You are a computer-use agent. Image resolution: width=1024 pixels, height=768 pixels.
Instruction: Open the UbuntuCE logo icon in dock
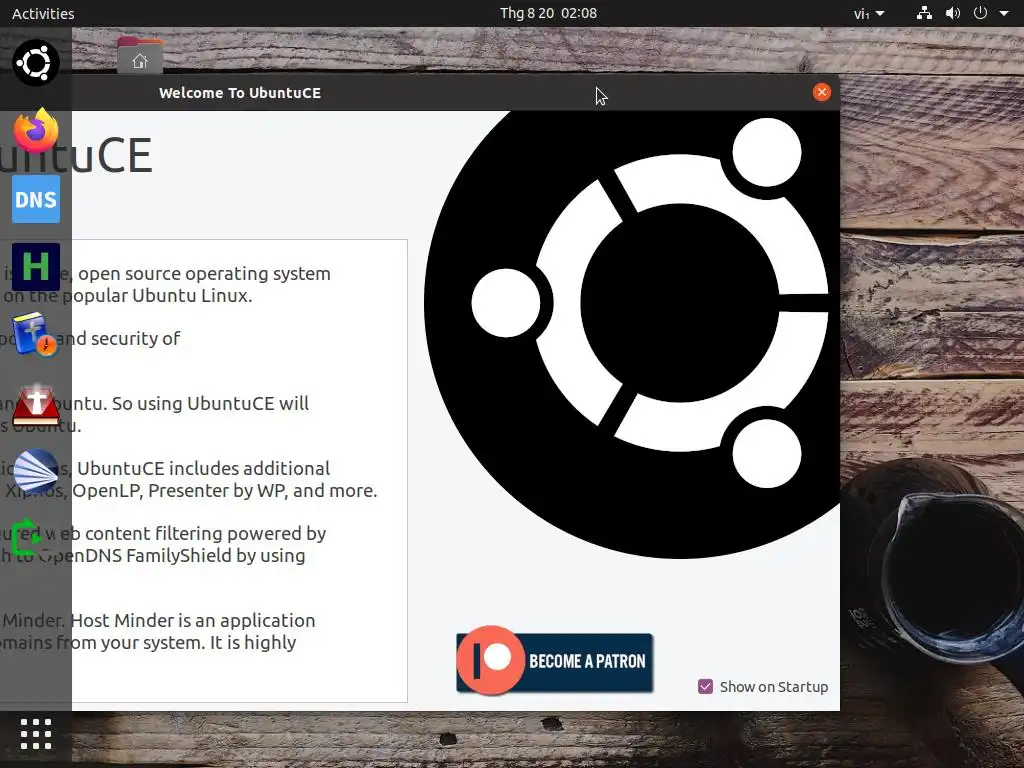pos(36,63)
